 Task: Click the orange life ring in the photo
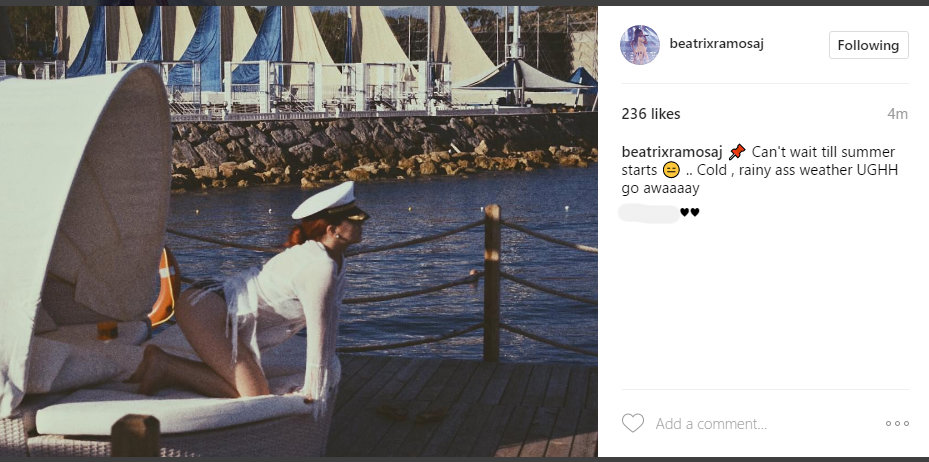[163, 288]
